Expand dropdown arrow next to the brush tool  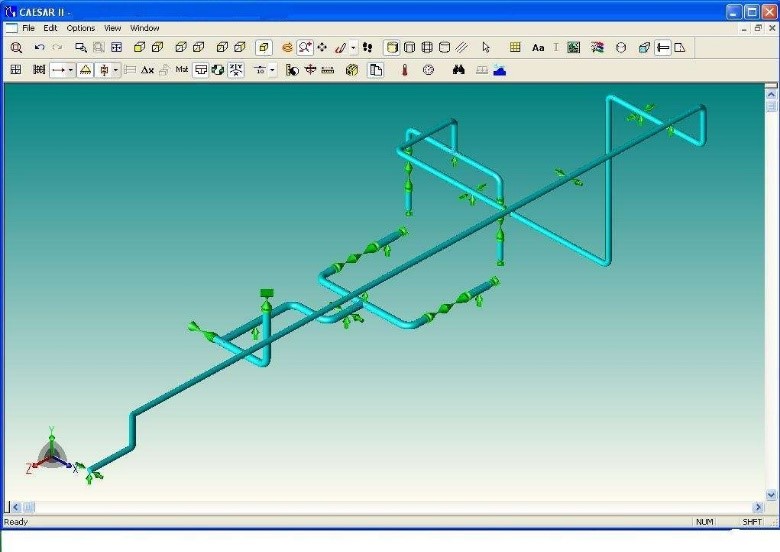click(353, 47)
